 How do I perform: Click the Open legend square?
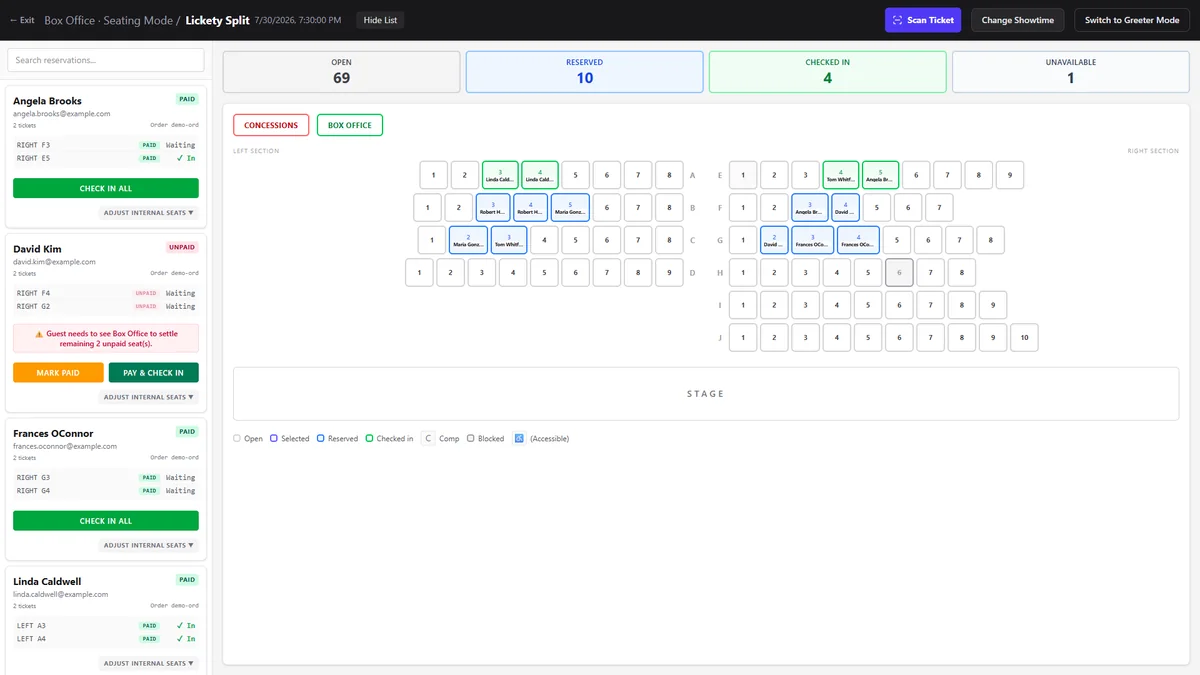point(237,438)
